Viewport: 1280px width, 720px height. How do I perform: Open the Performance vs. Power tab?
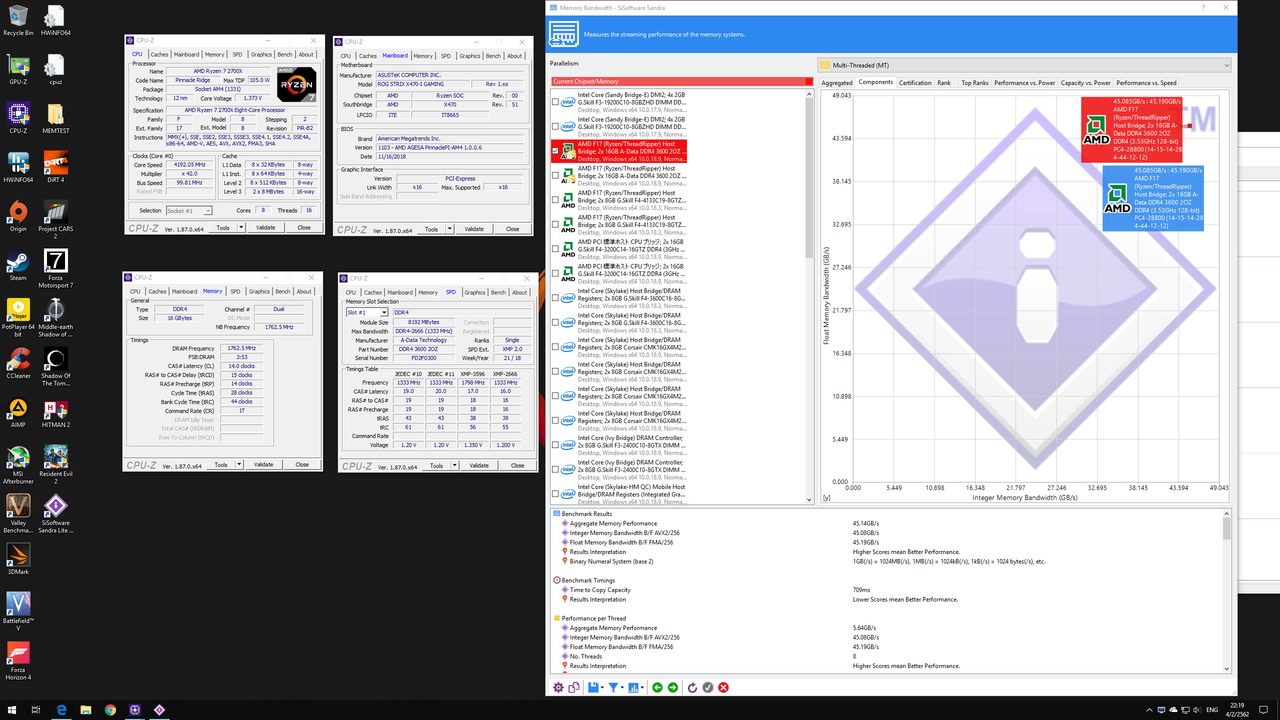click(1024, 83)
